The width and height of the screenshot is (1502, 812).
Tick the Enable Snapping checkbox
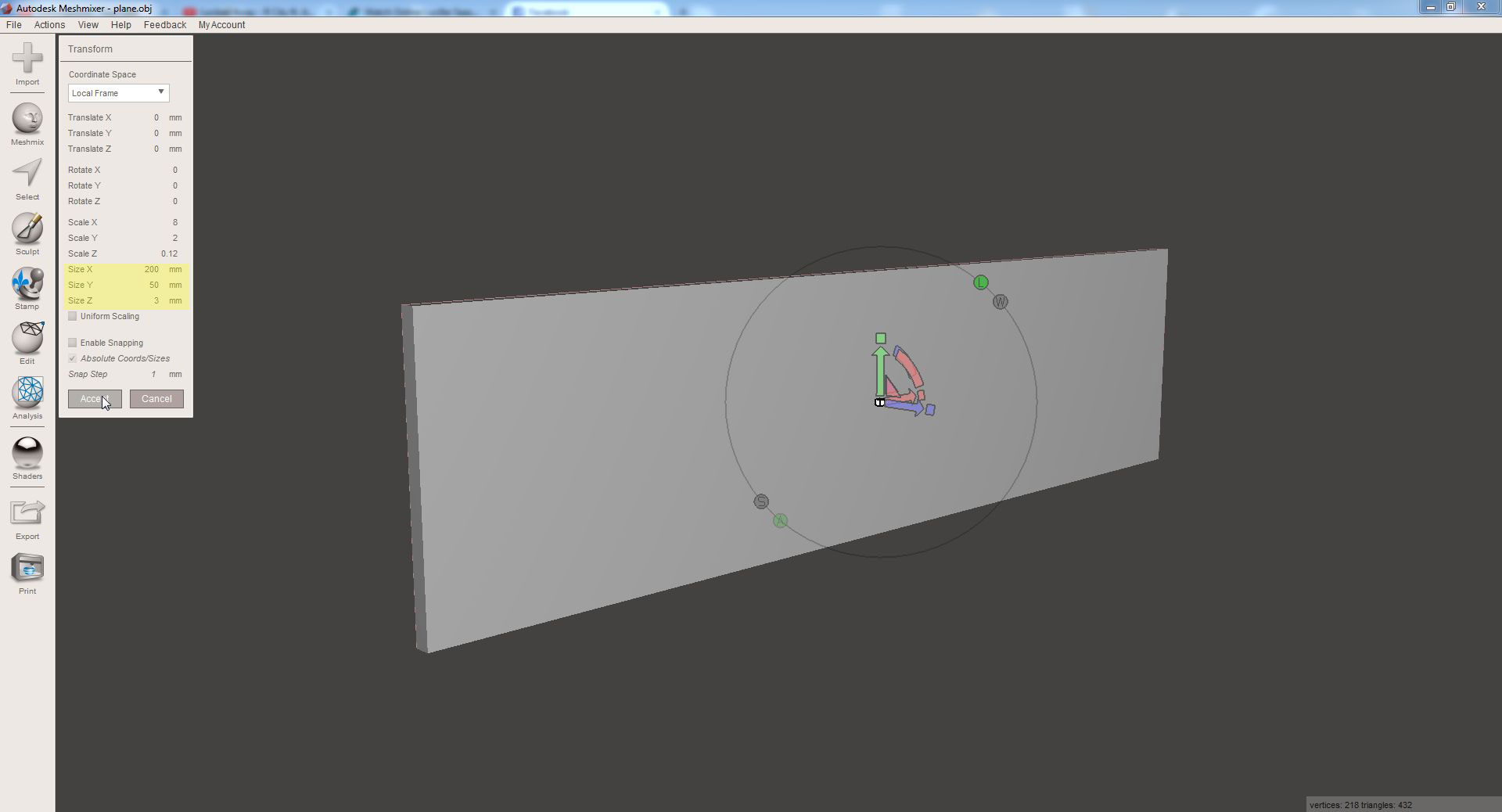[73, 343]
